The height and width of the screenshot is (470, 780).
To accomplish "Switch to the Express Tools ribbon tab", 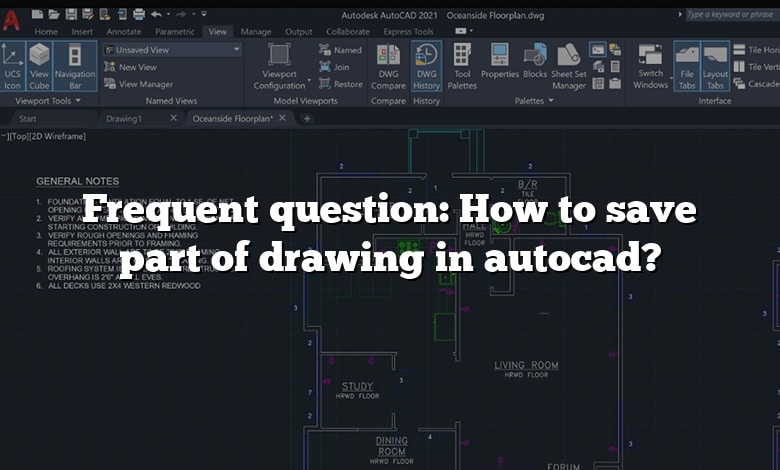I will pyautogui.click(x=408, y=31).
